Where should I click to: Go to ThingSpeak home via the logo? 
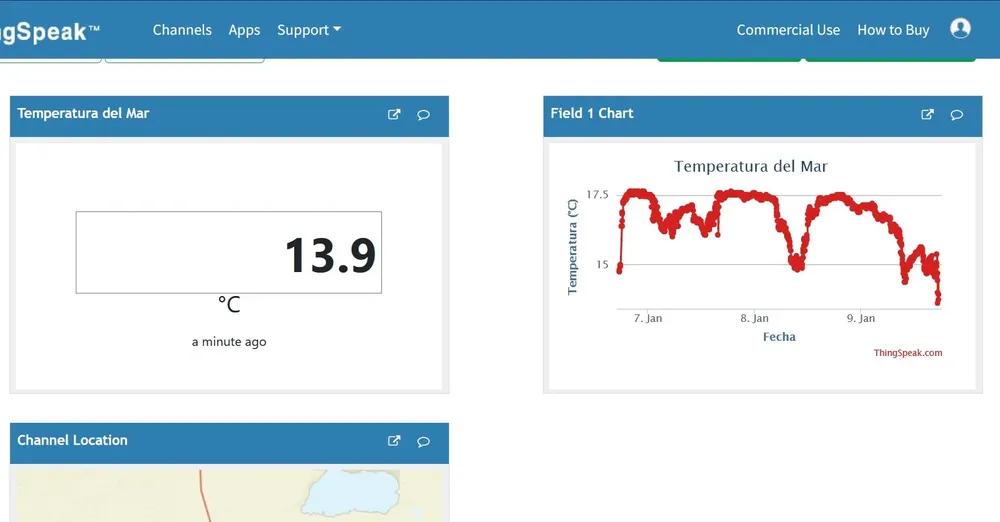coord(50,31)
